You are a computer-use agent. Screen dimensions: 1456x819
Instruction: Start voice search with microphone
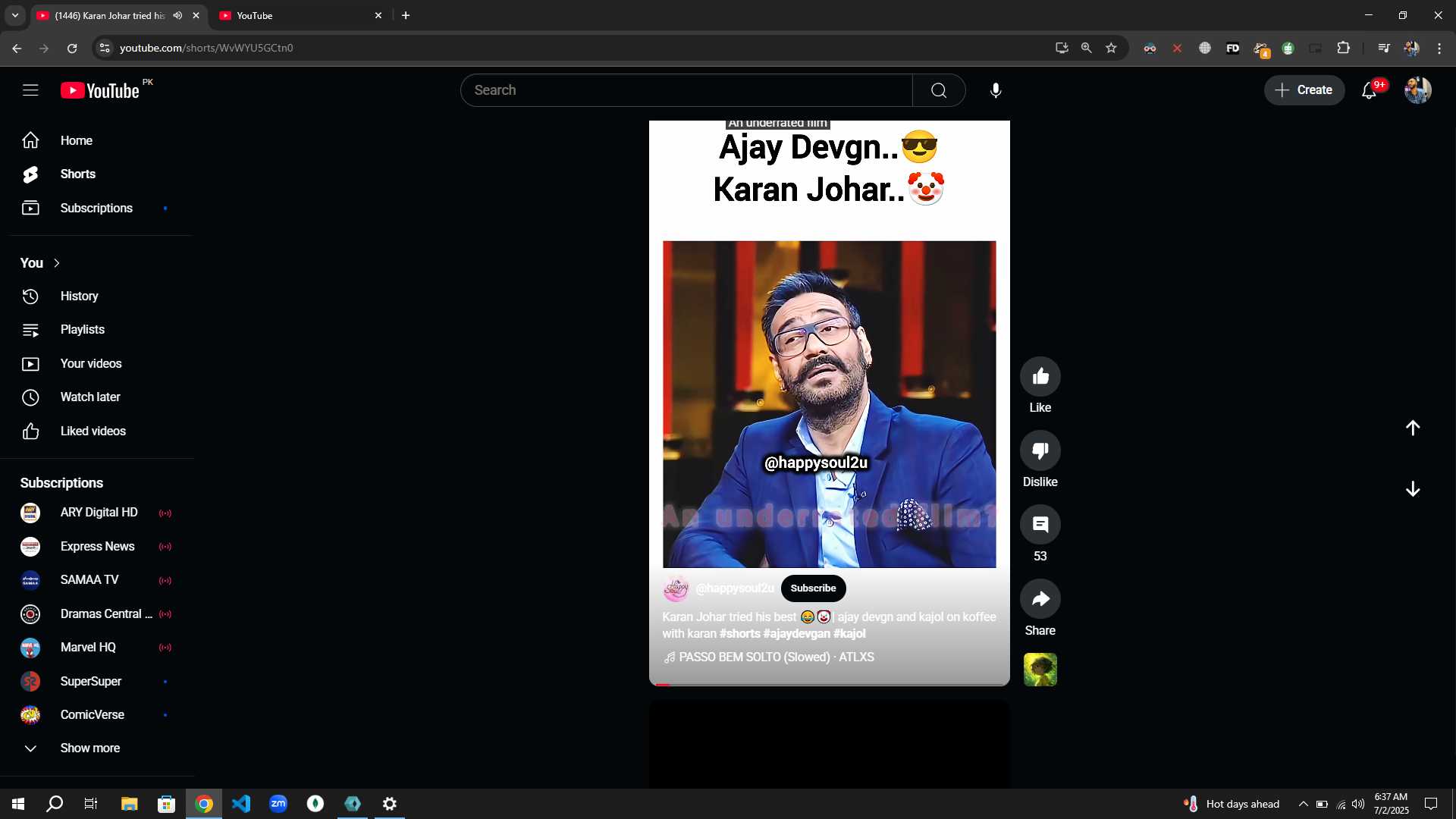point(996,90)
